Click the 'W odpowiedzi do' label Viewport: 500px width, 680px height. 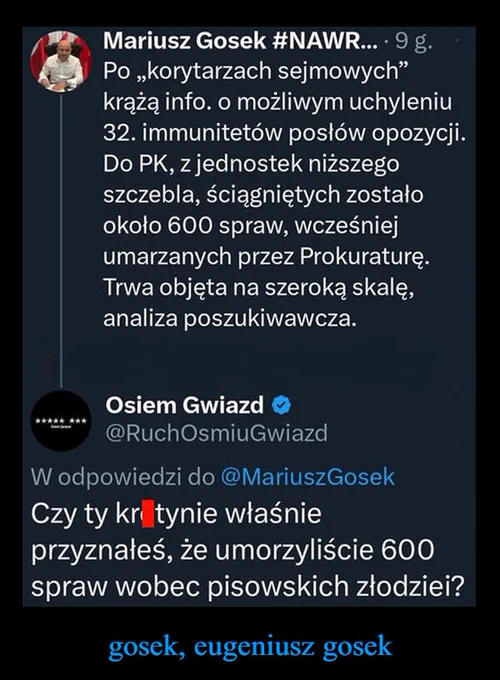123,477
